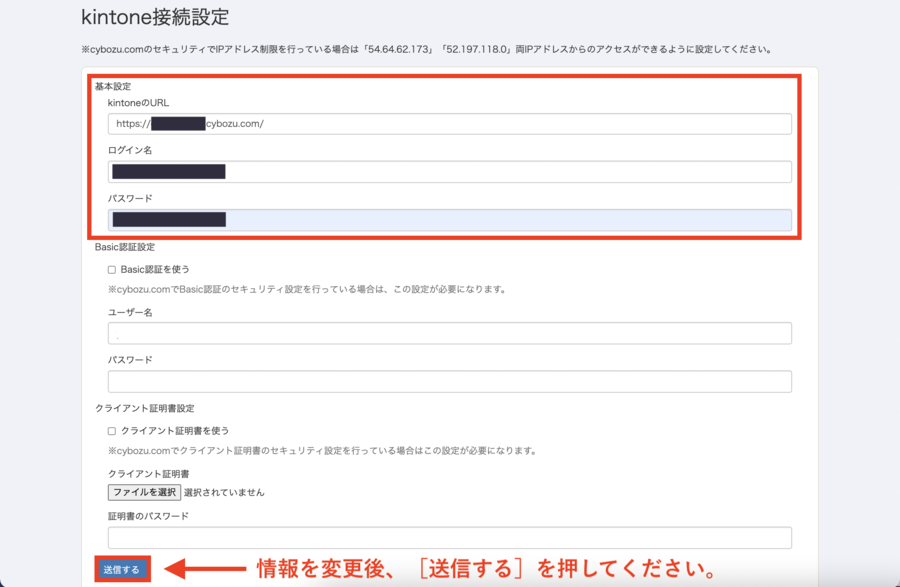Click the ログイン名 field label
Viewport: 900px width, 587px height.
point(130,150)
